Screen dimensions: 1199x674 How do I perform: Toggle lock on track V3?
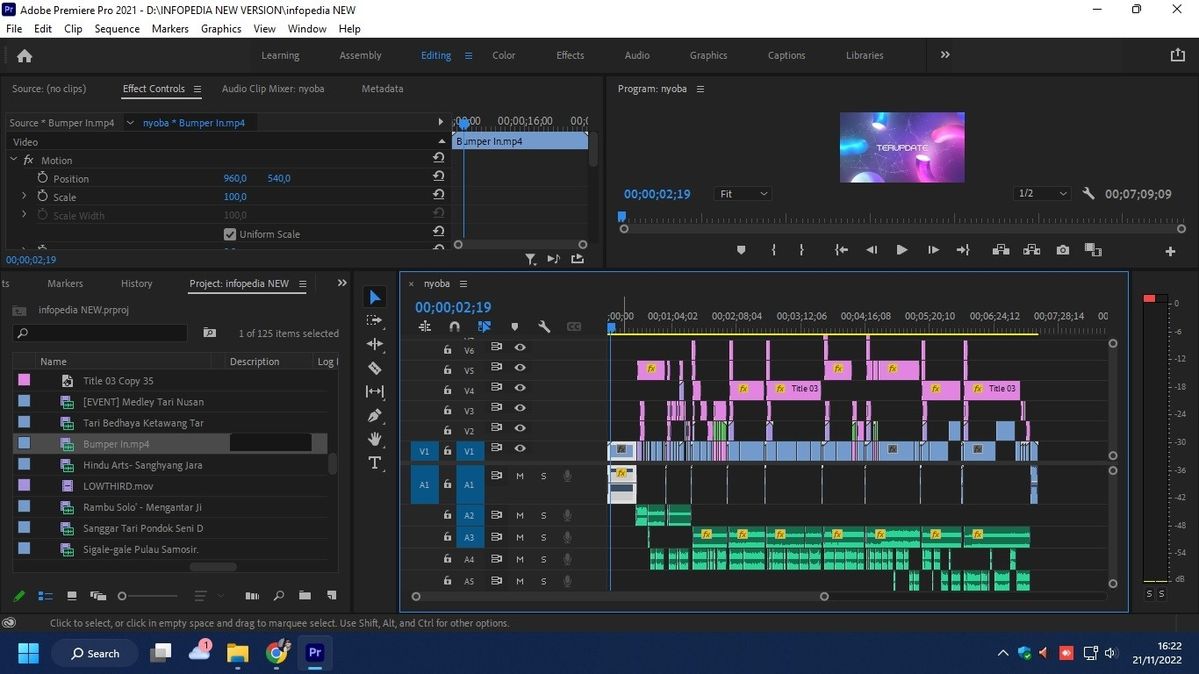(x=447, y=410)
